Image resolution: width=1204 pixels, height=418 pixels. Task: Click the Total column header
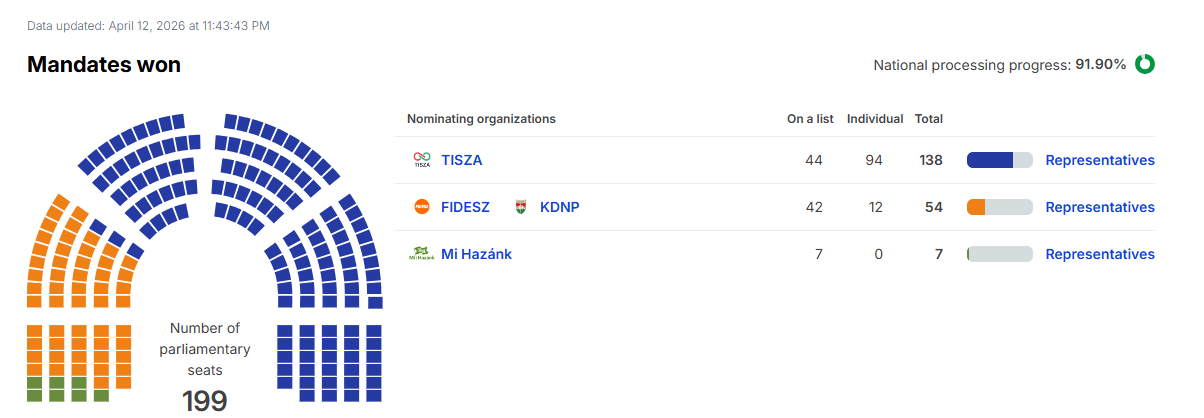tap(929, 119)
